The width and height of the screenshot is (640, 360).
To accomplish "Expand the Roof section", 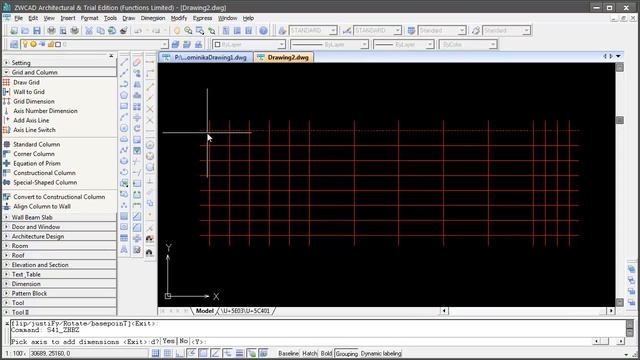I will [x=7, y=255].
